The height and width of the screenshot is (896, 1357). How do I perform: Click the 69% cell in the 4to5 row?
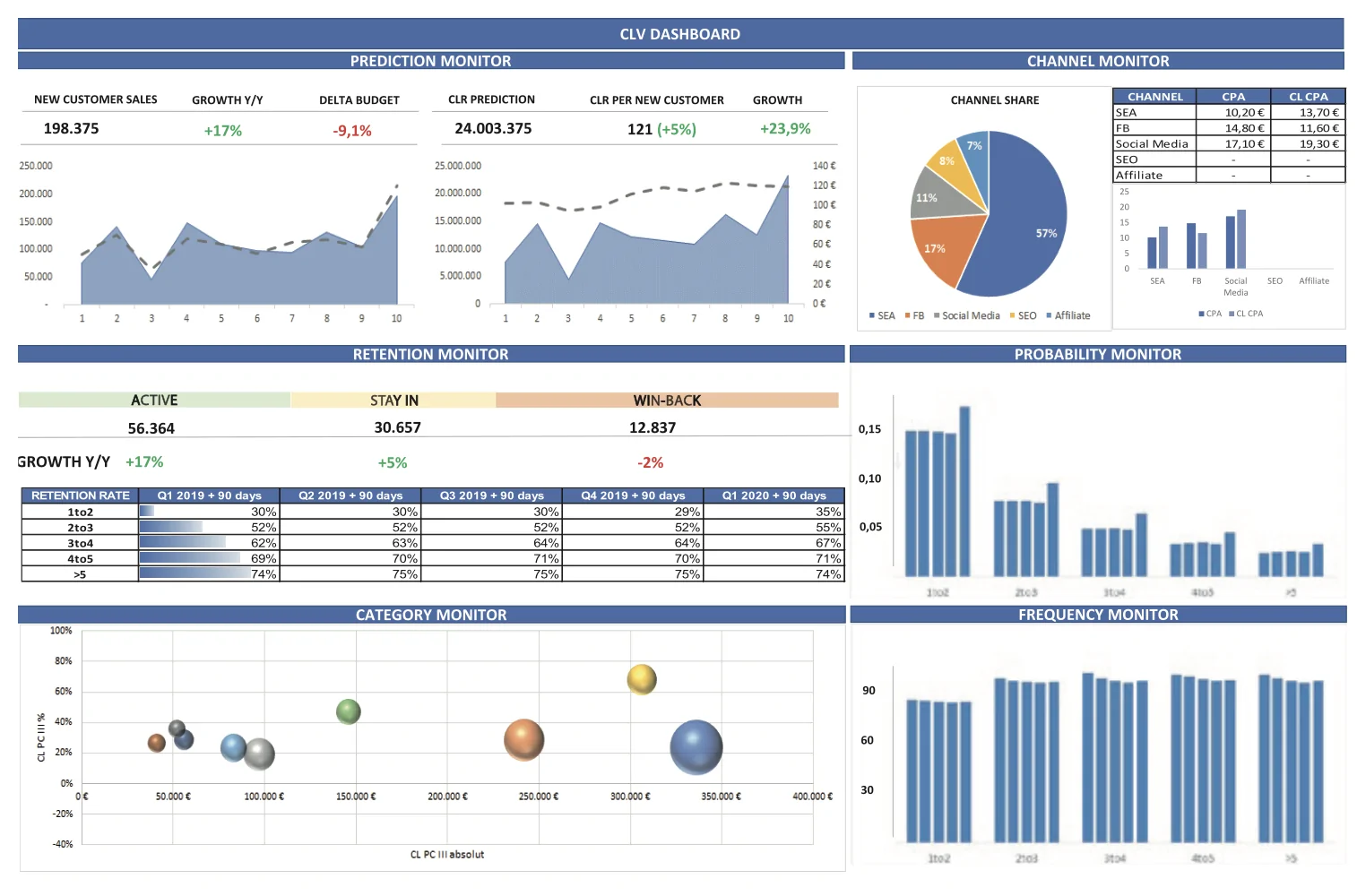click(210, 558)
